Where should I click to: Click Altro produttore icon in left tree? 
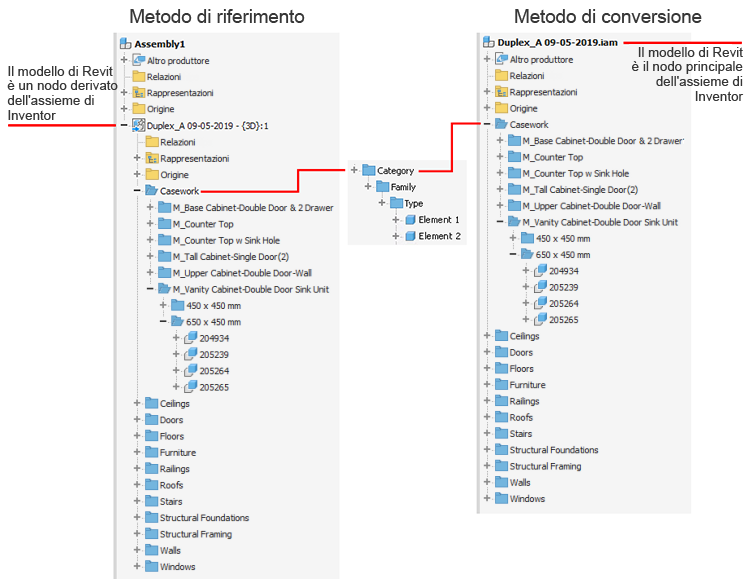pos(139,60)
